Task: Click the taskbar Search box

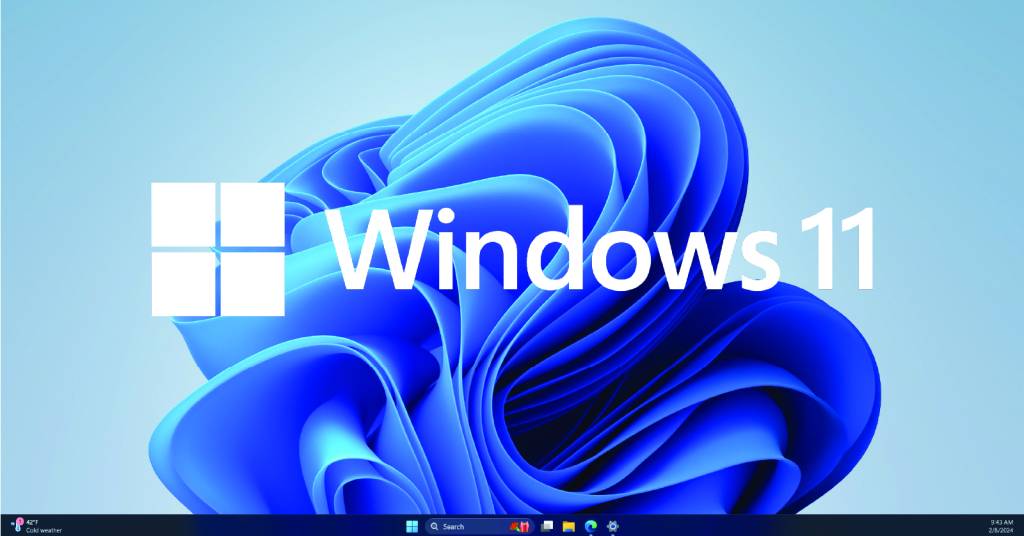Action: click(480, 526)
